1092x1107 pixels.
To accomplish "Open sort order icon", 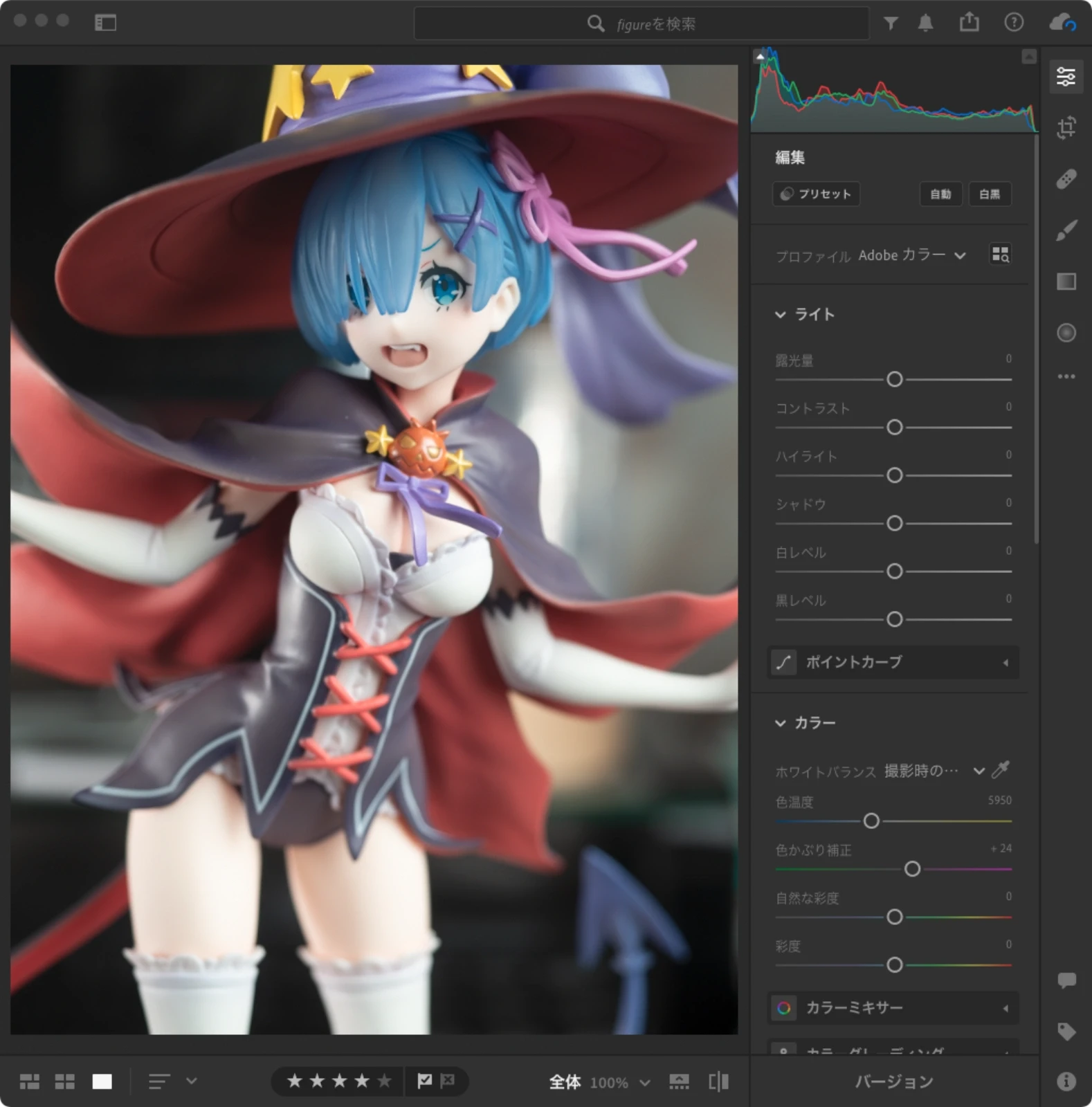I will (x=159, y=1081).
